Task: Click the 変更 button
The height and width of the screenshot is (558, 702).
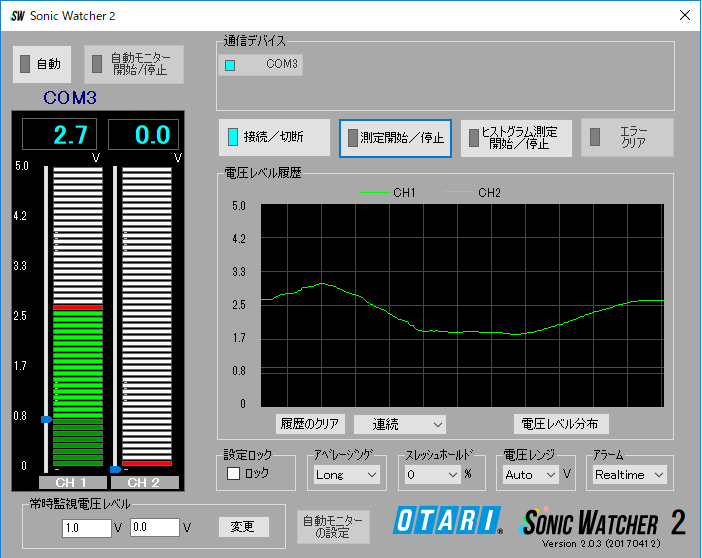Action: click(x=243, y=526)
